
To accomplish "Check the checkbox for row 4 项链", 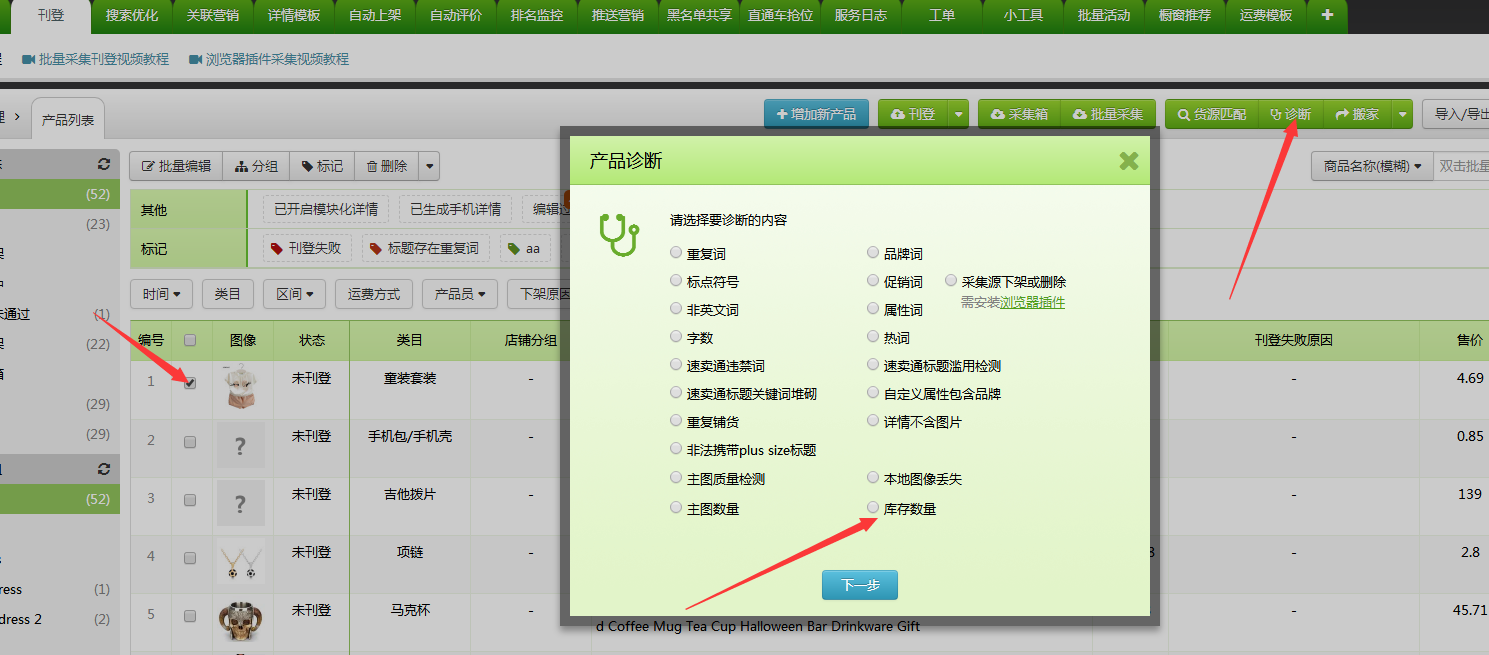I will click(190, 558).
